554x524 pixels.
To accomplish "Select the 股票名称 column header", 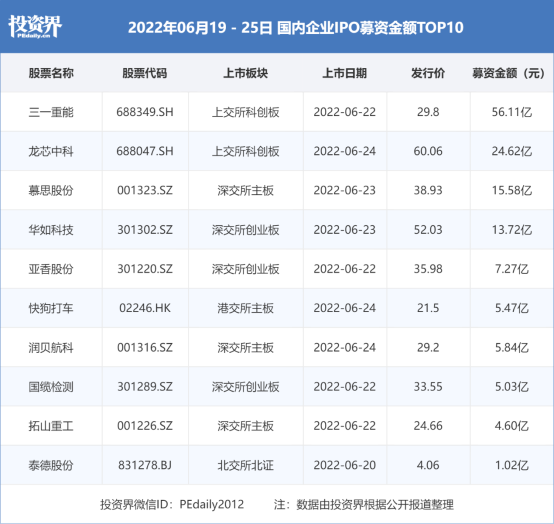I will (51, 73).
